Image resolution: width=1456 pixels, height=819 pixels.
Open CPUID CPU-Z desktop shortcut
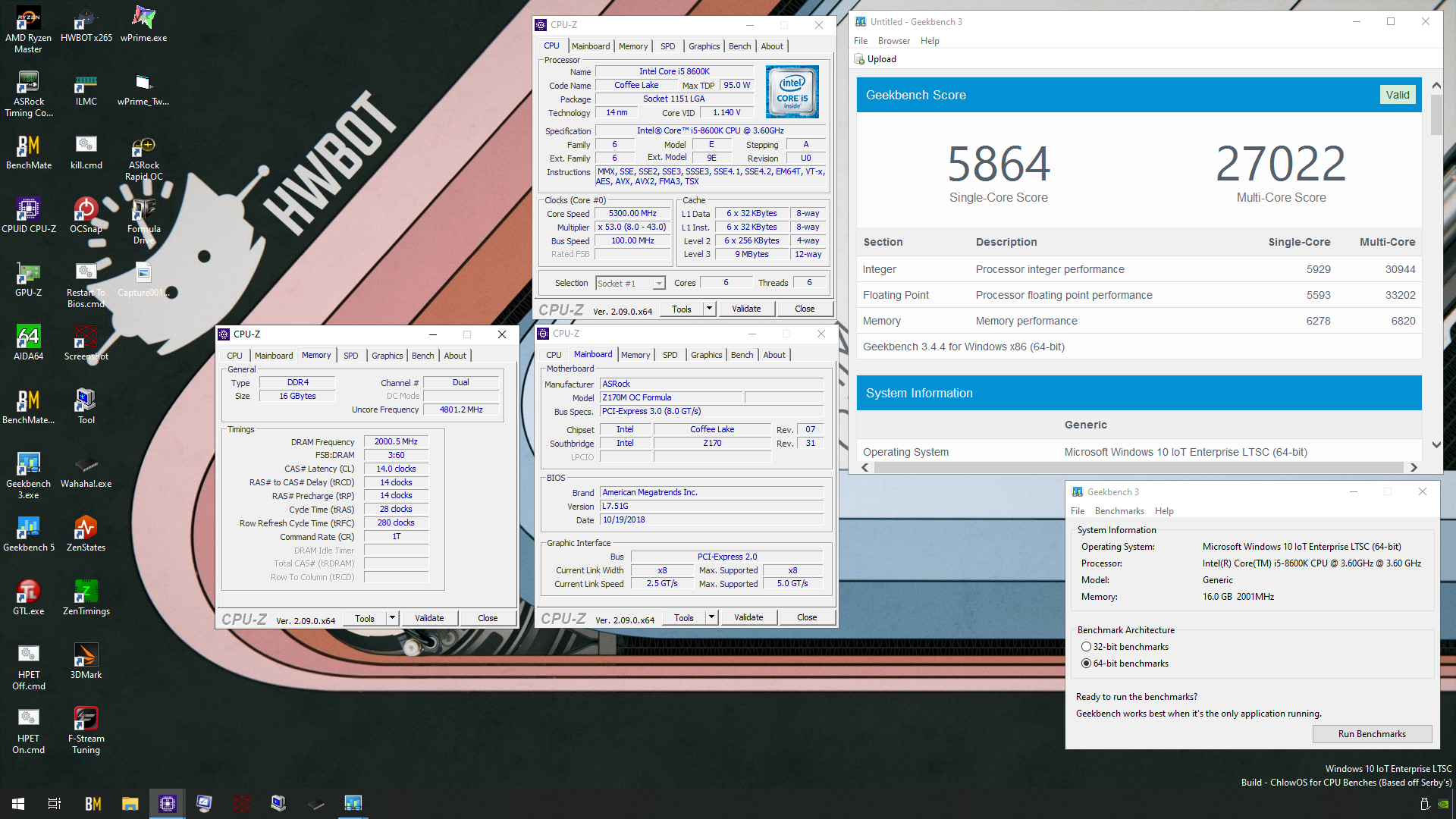point(29,215)
